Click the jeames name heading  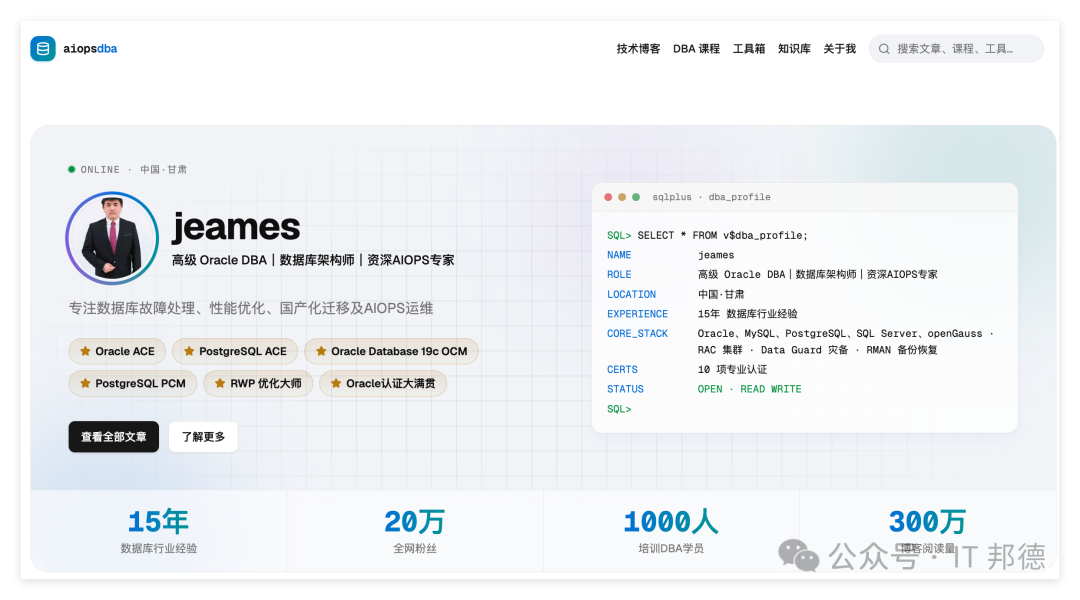tap(236, 227)
